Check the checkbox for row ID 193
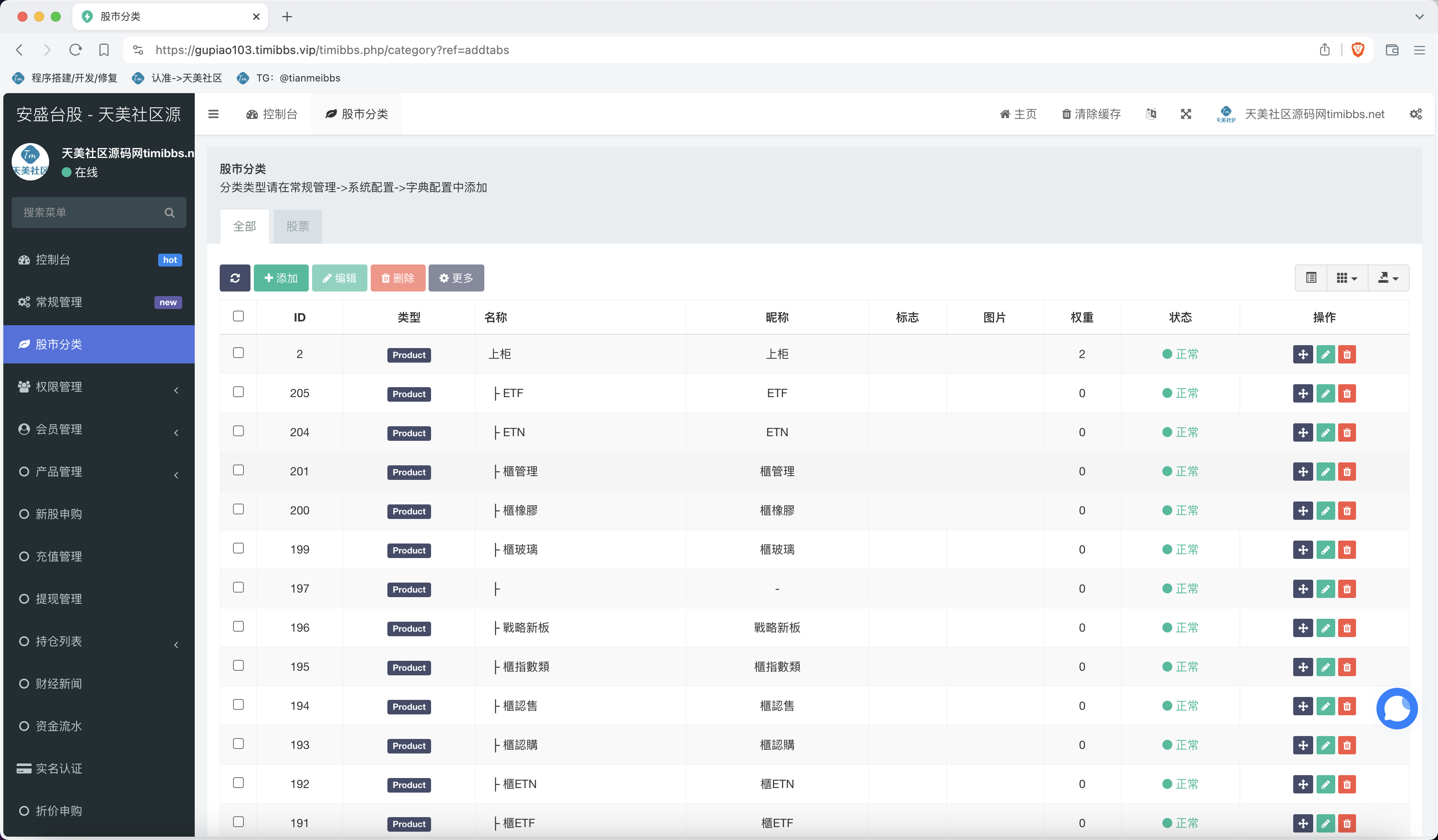Screen dimensions: 1438x840 [238, 744]
